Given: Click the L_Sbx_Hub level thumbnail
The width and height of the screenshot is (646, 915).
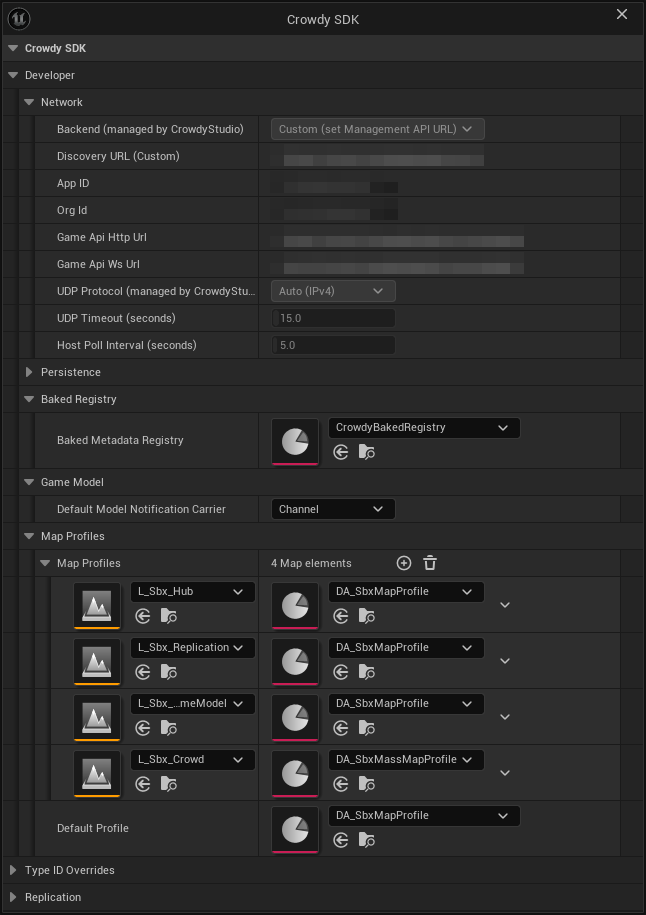Looking at the screenshot, I should pyautogui.click(x=97, y=605).
